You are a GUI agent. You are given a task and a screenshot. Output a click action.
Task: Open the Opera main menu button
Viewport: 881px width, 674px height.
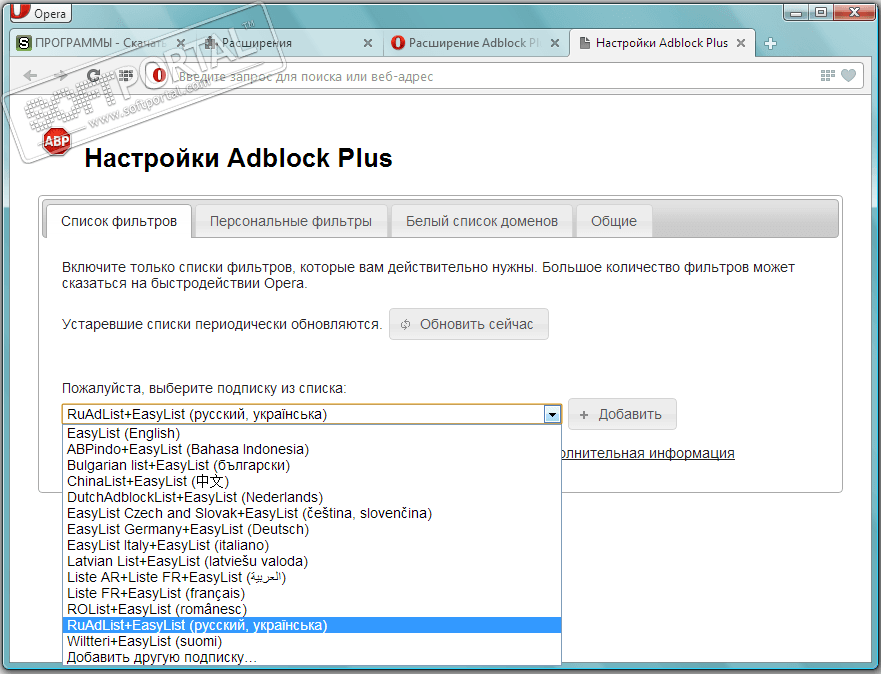(40, 12)
